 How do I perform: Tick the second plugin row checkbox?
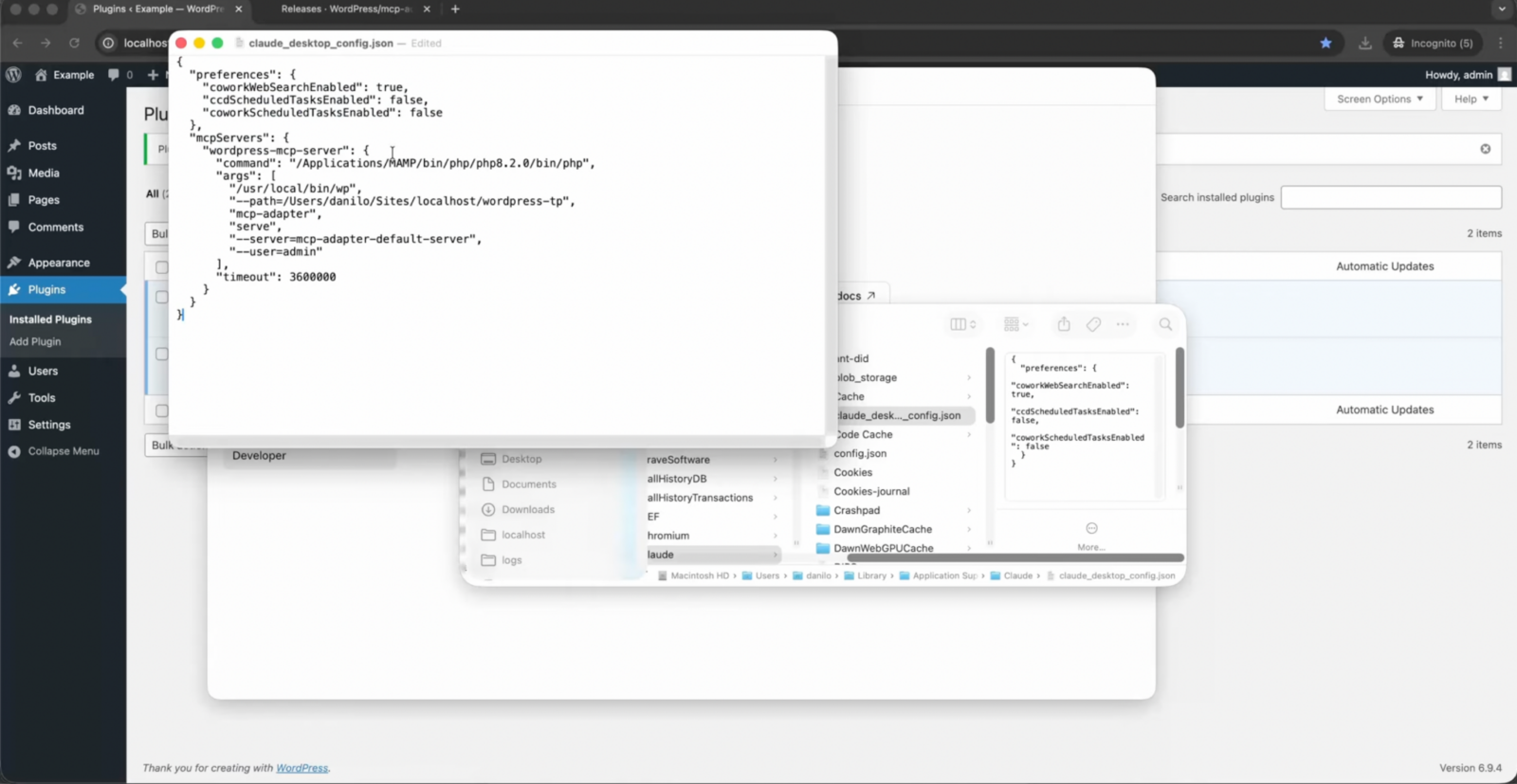[161, 354]
